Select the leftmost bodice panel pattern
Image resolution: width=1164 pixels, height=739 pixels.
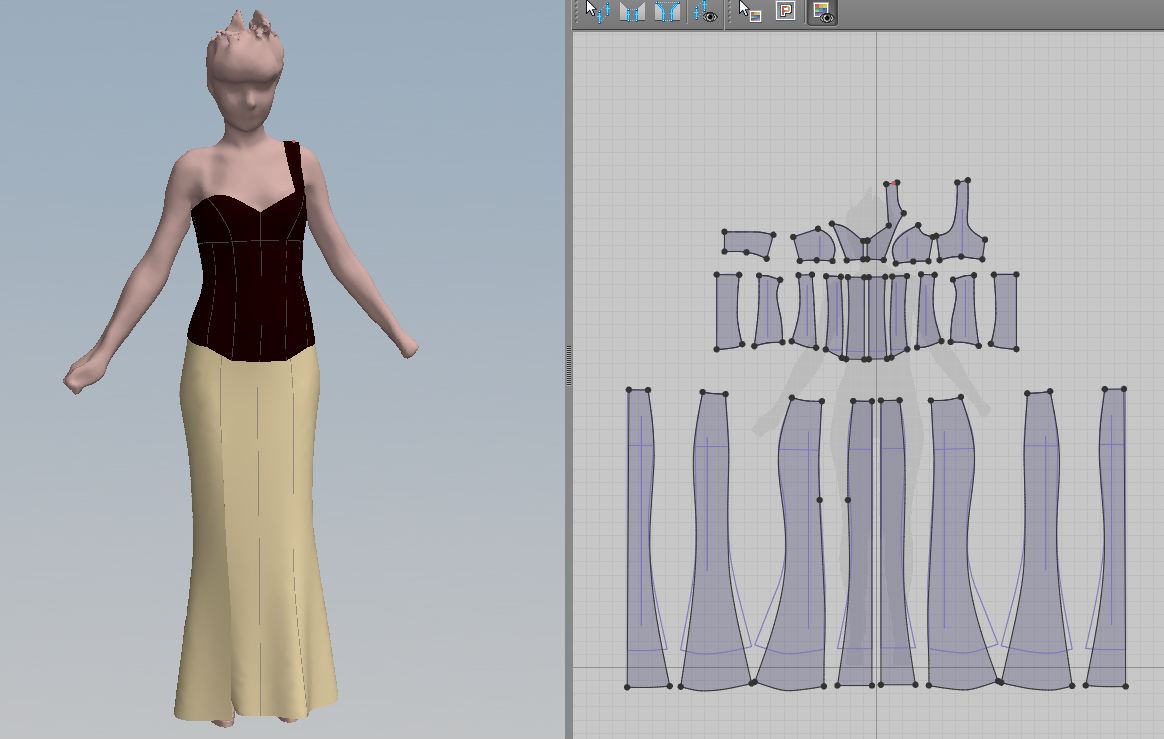[x=727, y=310]
